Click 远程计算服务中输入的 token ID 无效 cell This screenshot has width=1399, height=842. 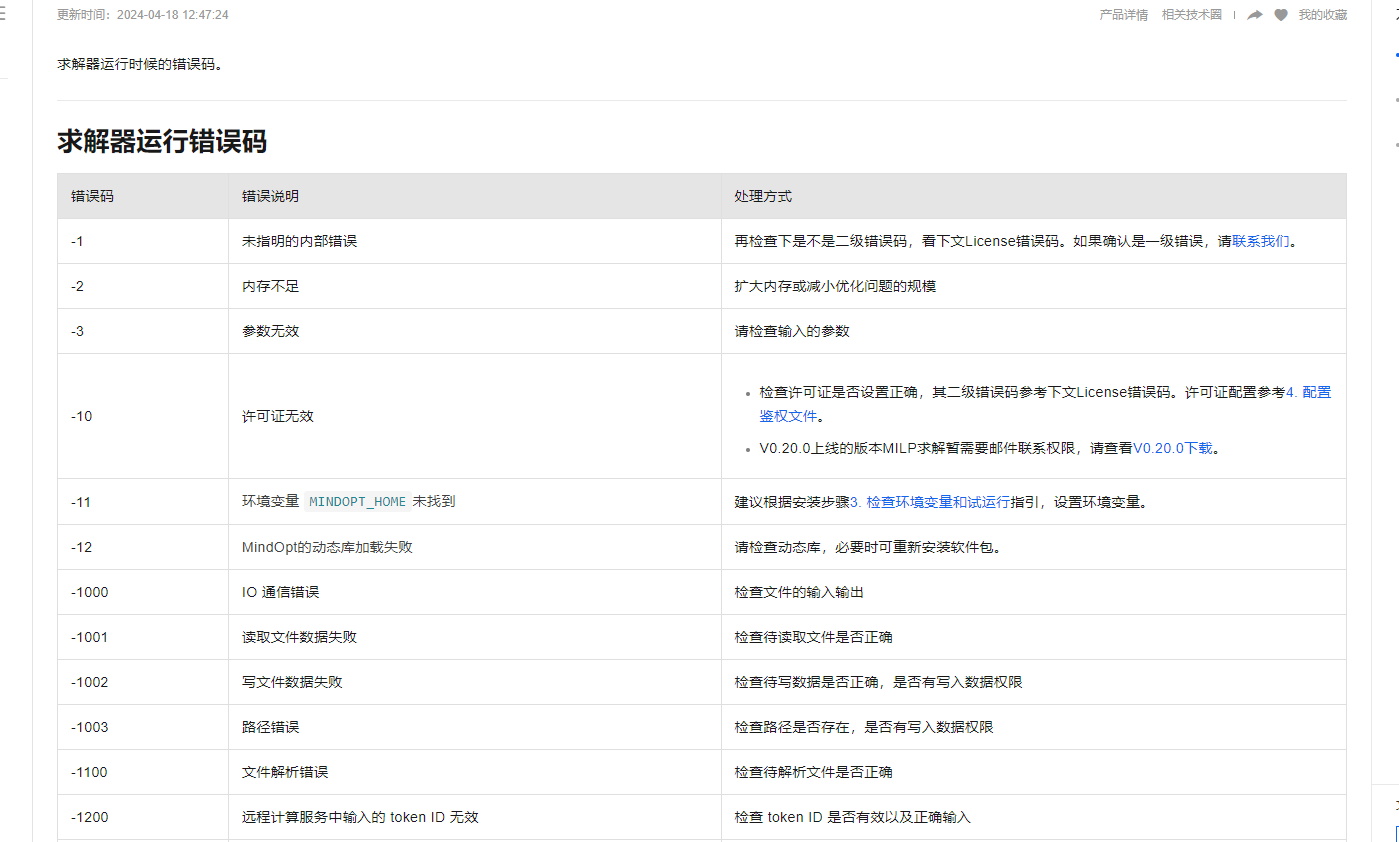pos(475,817)
